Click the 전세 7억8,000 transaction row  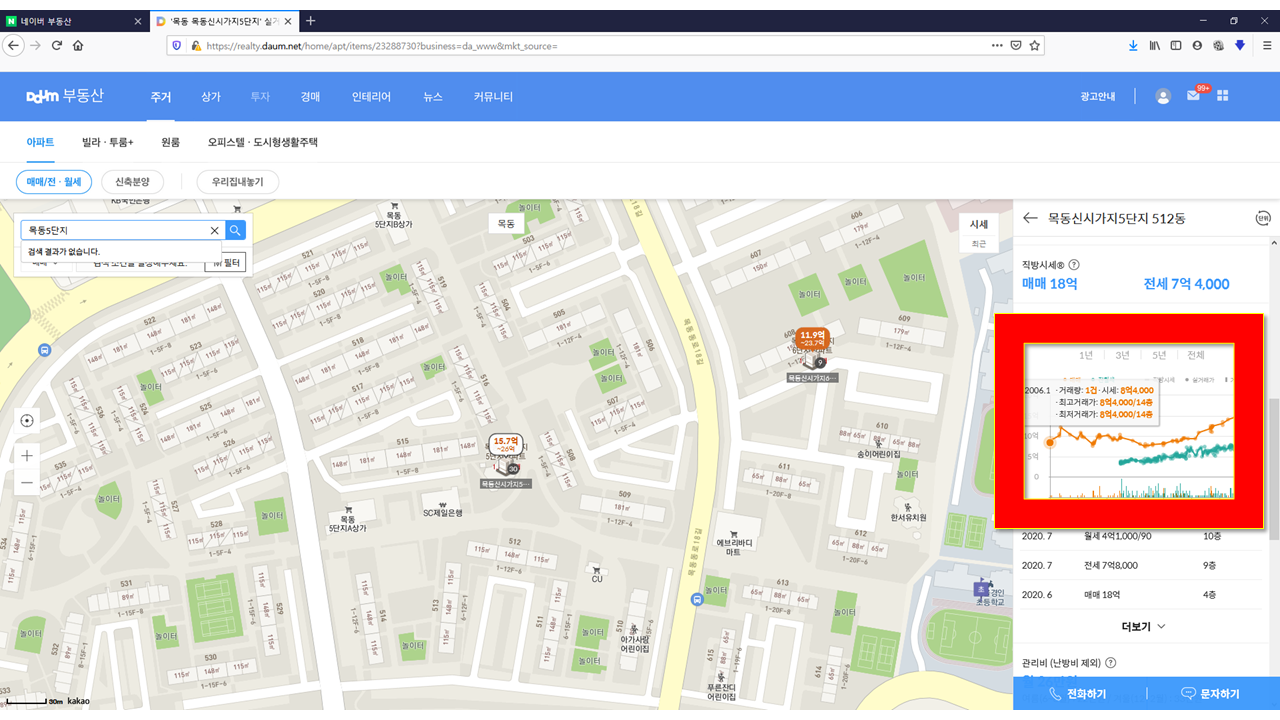pyautogui.click(x=1140, y=565)
